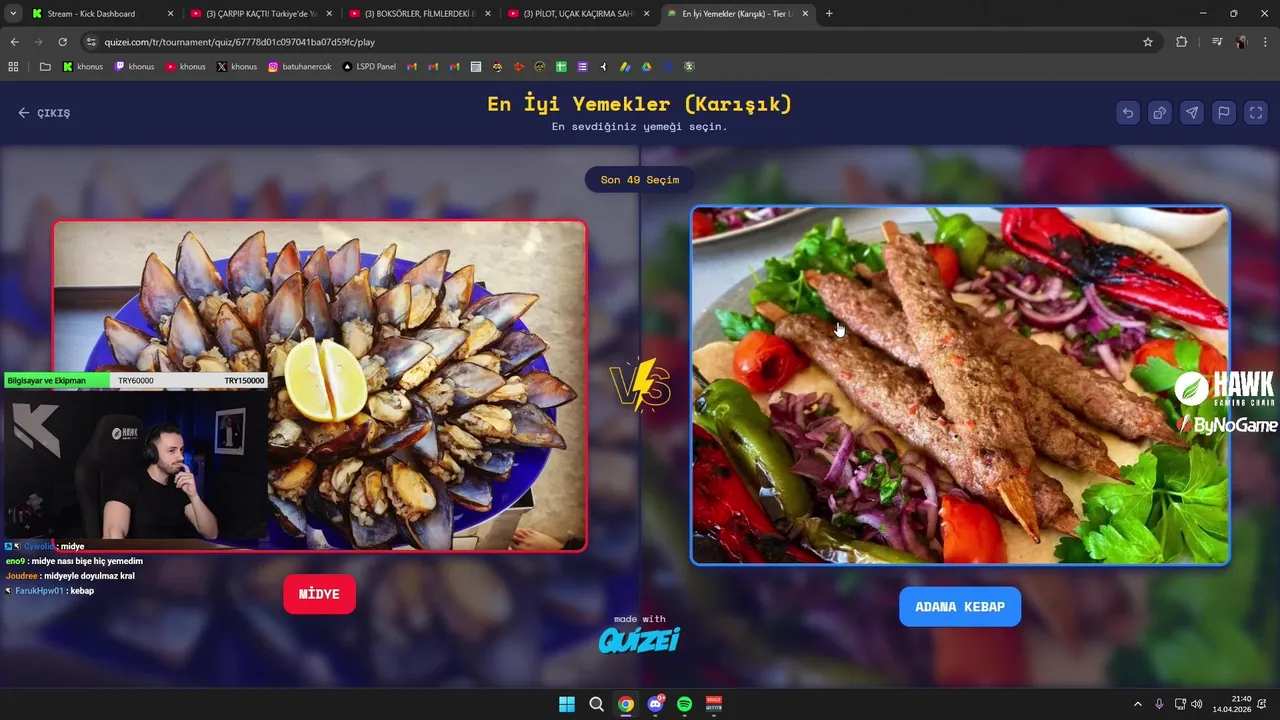Open the Windows Start menu

(567, 704)
